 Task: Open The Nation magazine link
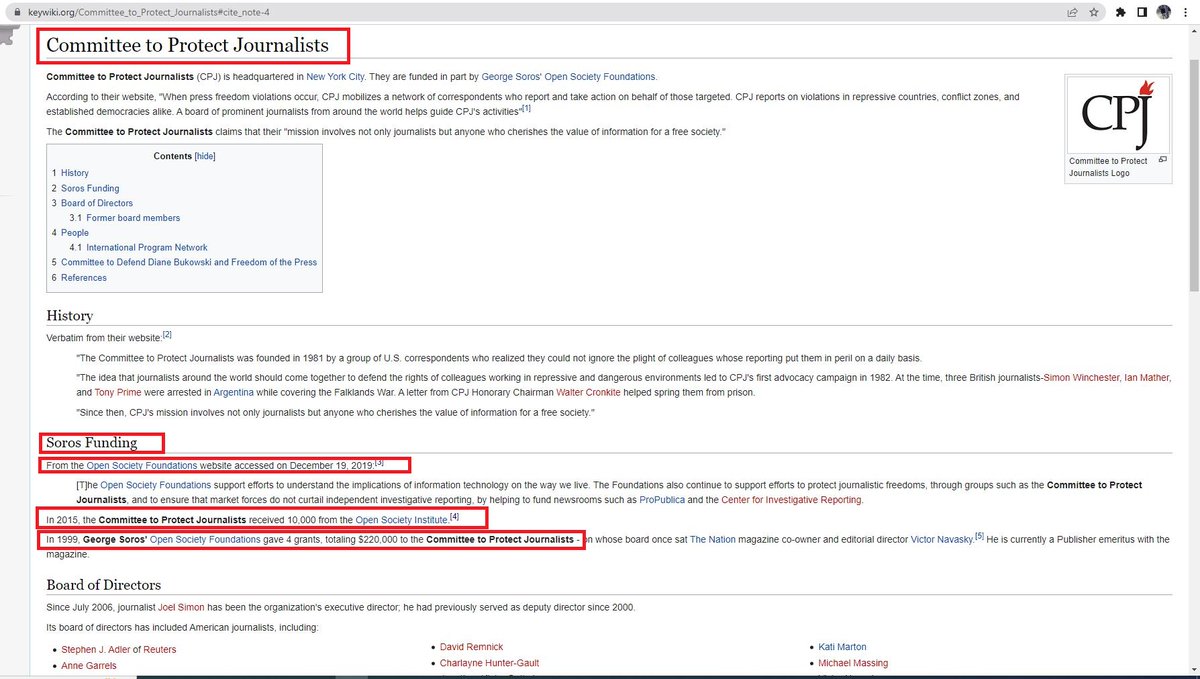coord(712,540)
